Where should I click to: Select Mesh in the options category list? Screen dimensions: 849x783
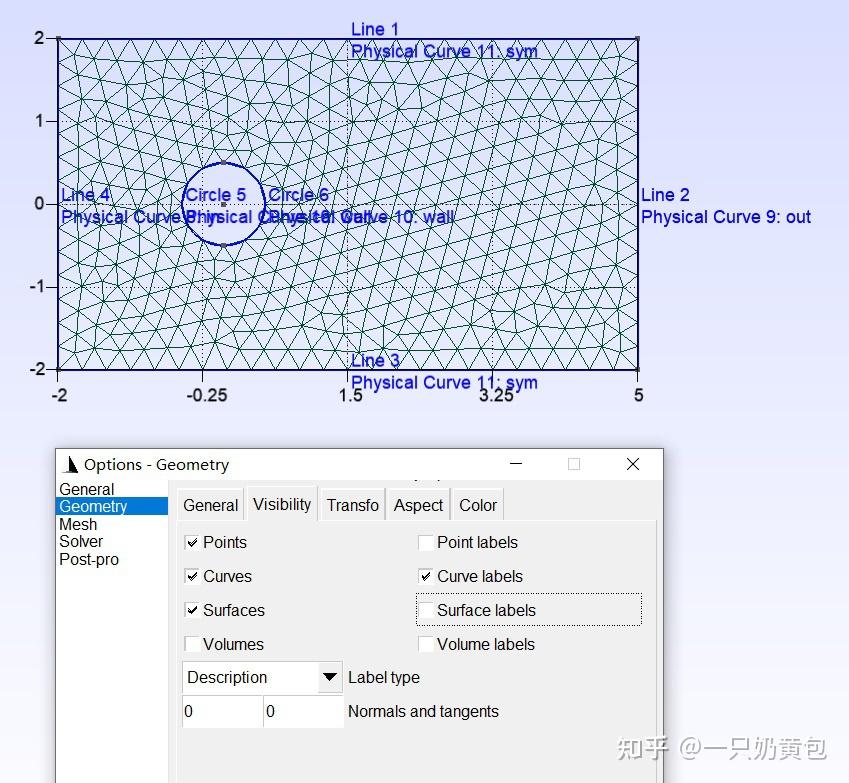click(78, 523)
